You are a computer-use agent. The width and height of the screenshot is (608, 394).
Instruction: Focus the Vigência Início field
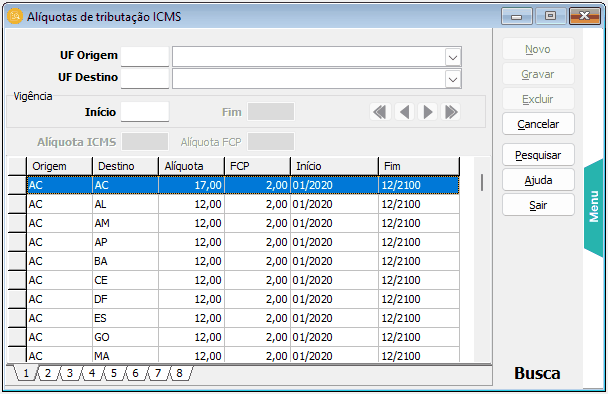[x=145, y=112]
